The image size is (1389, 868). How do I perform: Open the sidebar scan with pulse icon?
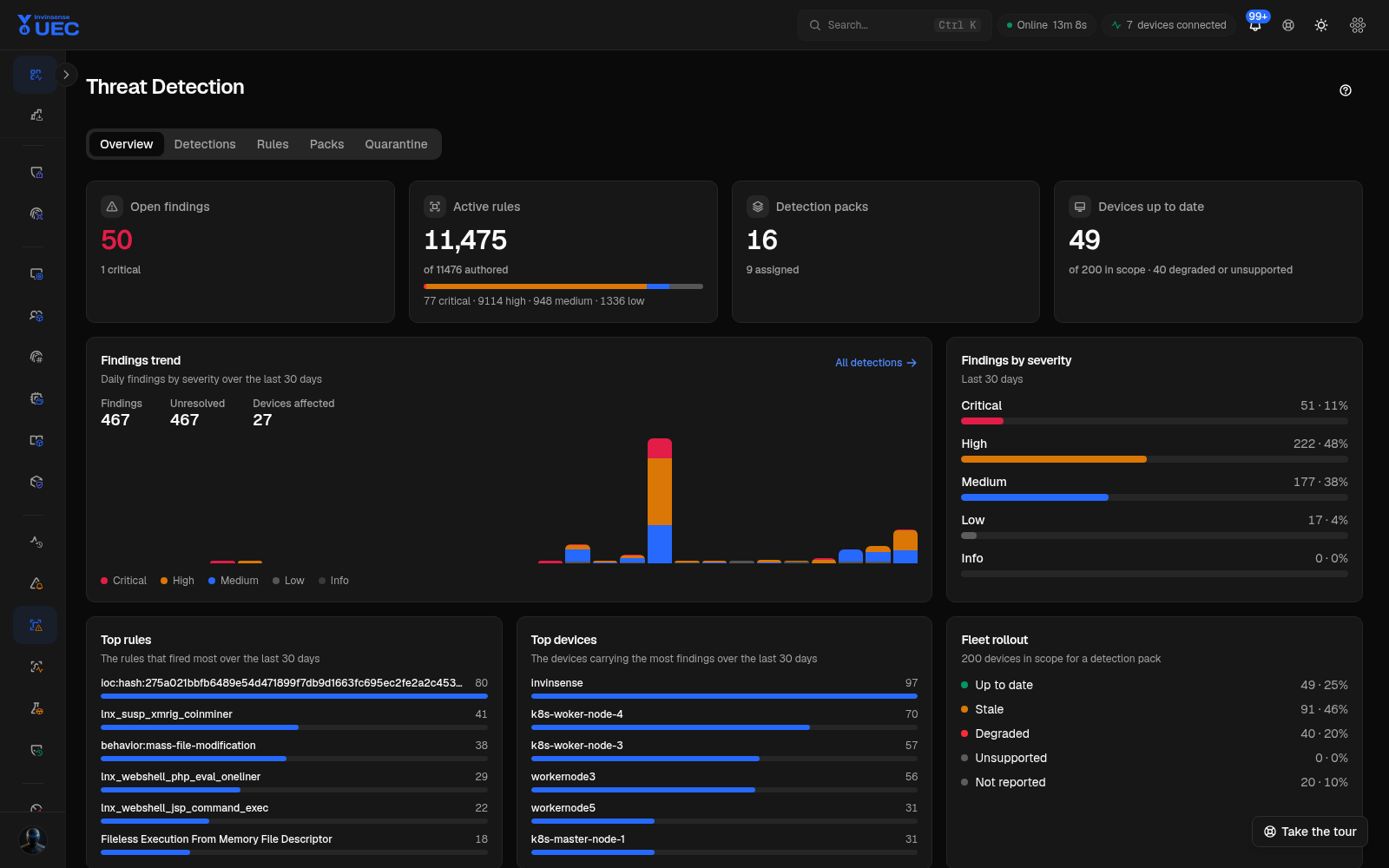[36, 667]
